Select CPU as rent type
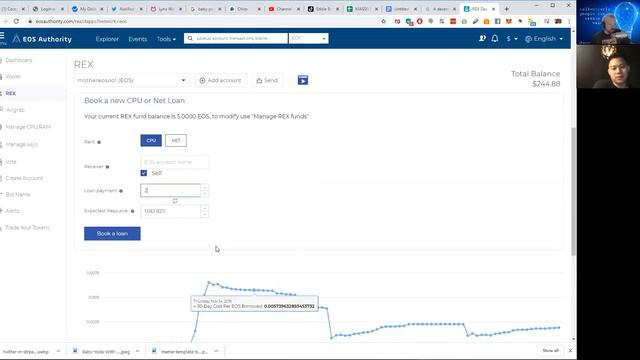 click(151, 140)
